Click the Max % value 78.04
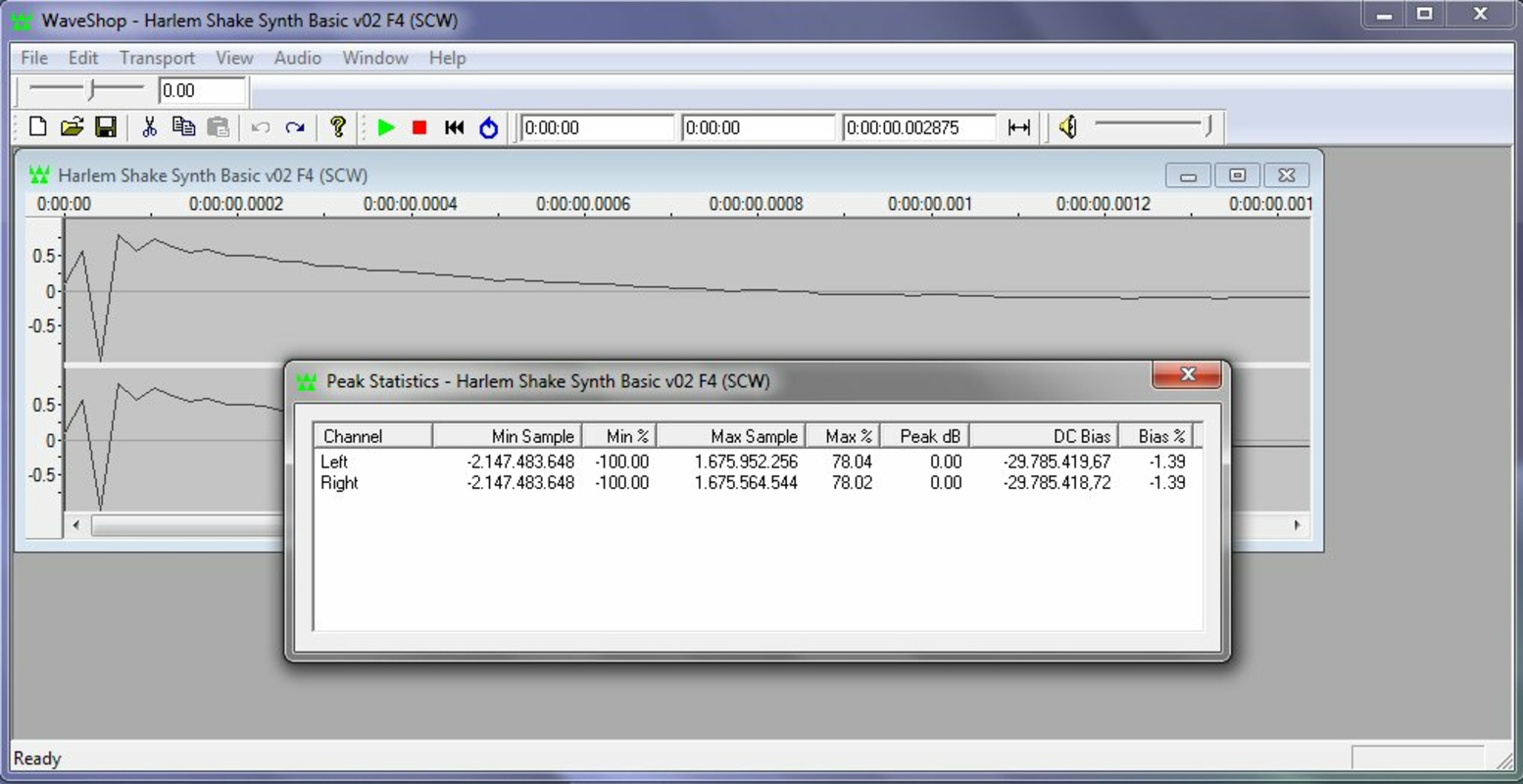1523x784 pixels. click(851, 462)
